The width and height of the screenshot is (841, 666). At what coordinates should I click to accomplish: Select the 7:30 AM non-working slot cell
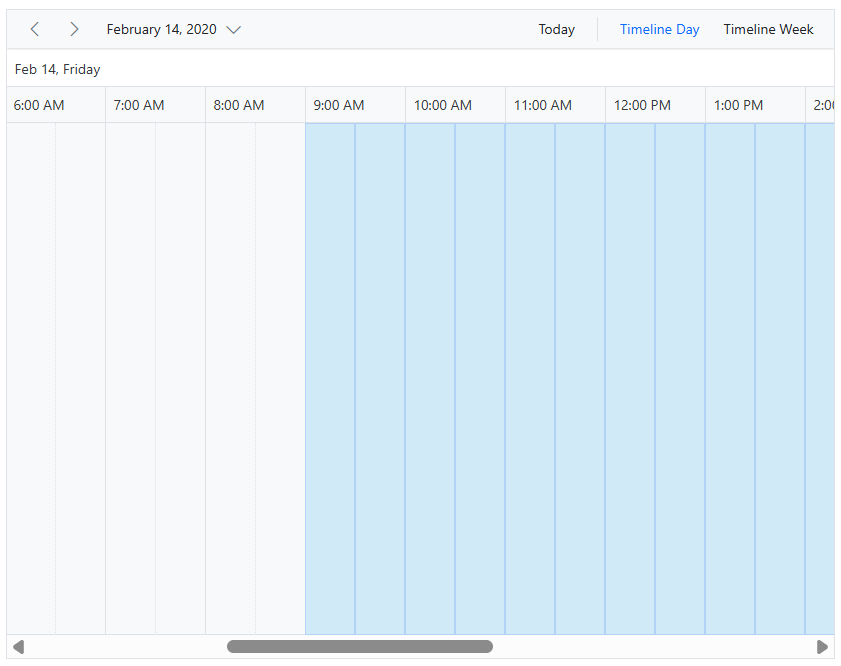tap(180, 379)
